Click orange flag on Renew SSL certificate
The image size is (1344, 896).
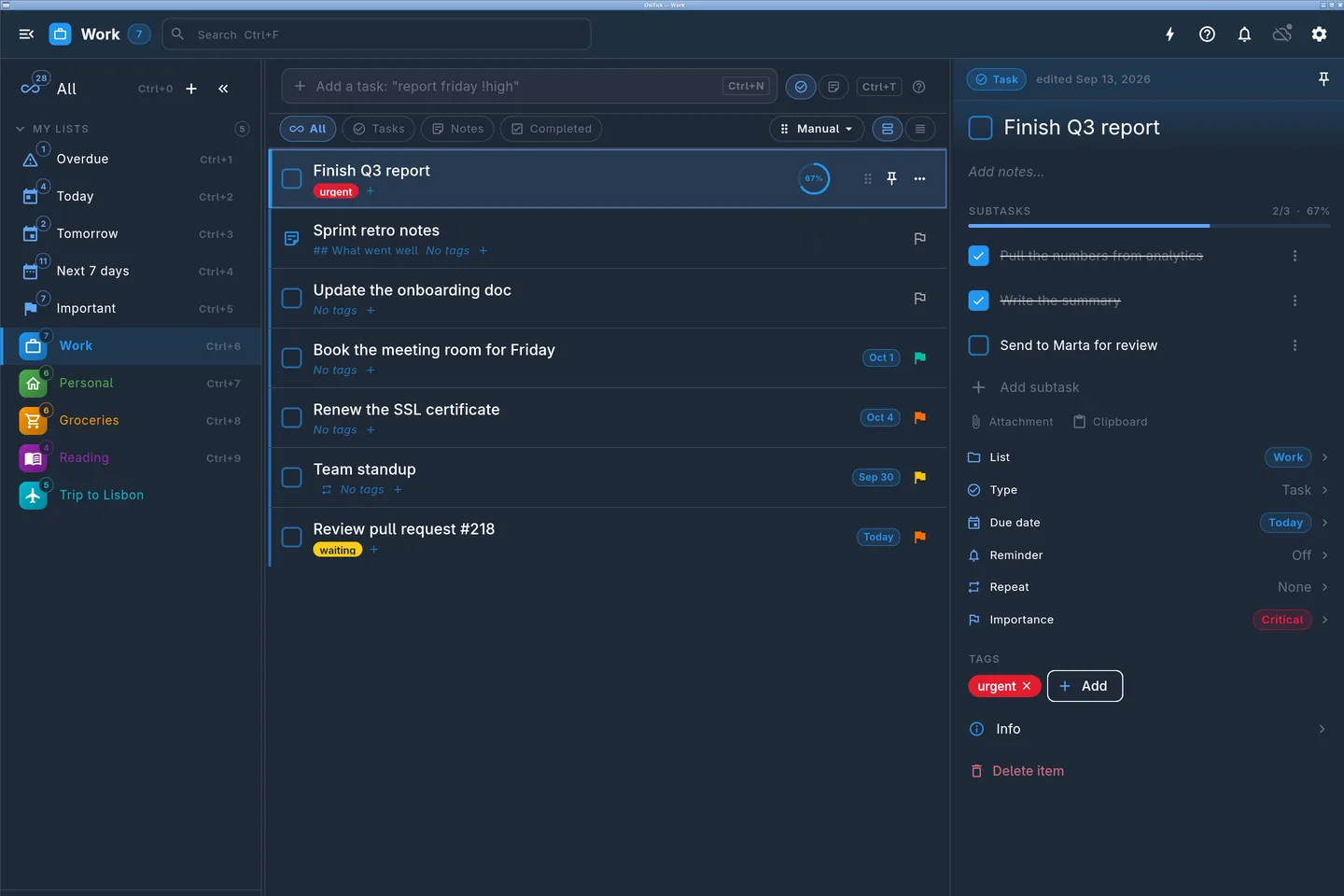click(919, 417)
